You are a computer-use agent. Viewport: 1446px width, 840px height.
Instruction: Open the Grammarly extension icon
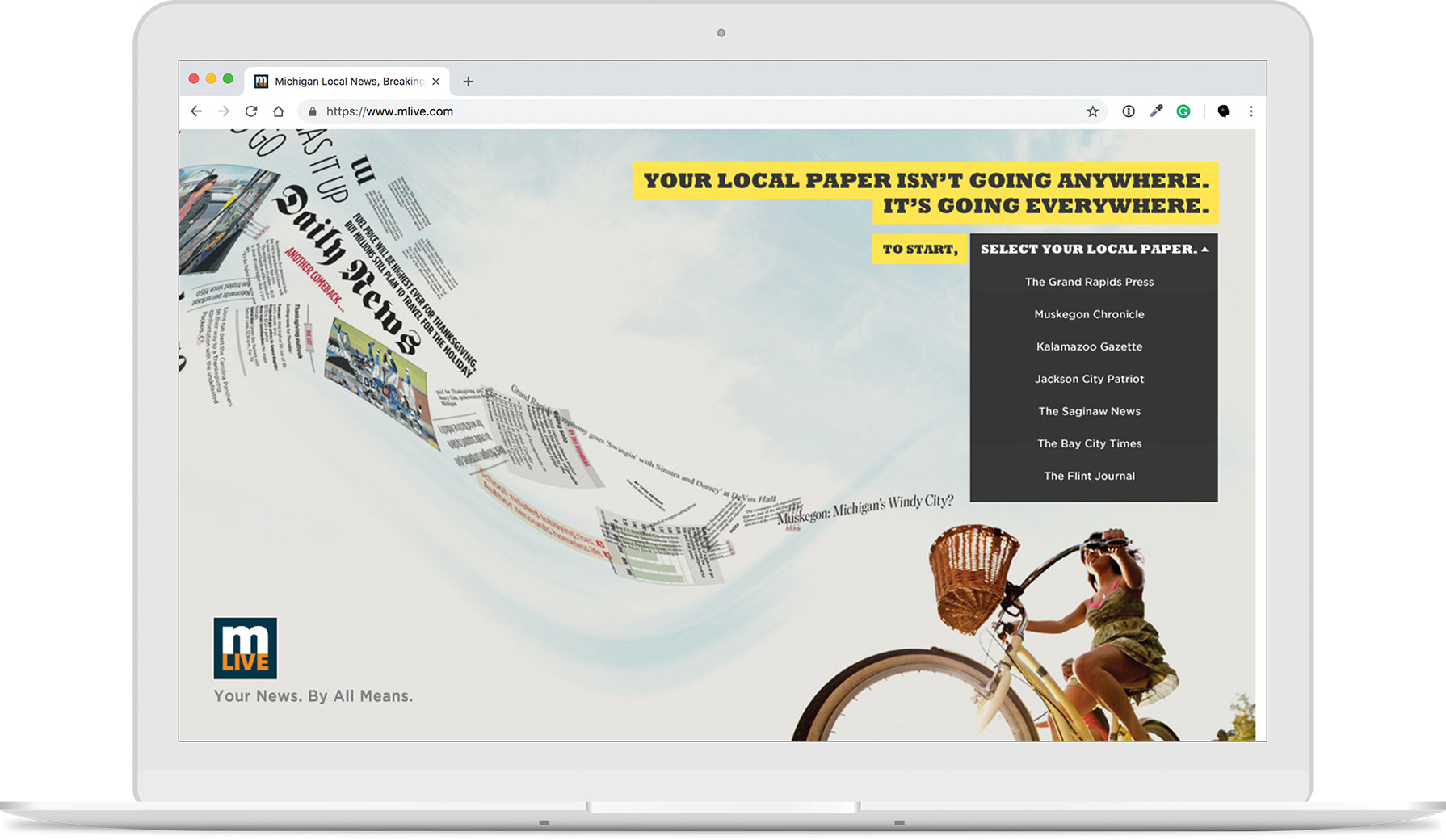pos(1183,111)
